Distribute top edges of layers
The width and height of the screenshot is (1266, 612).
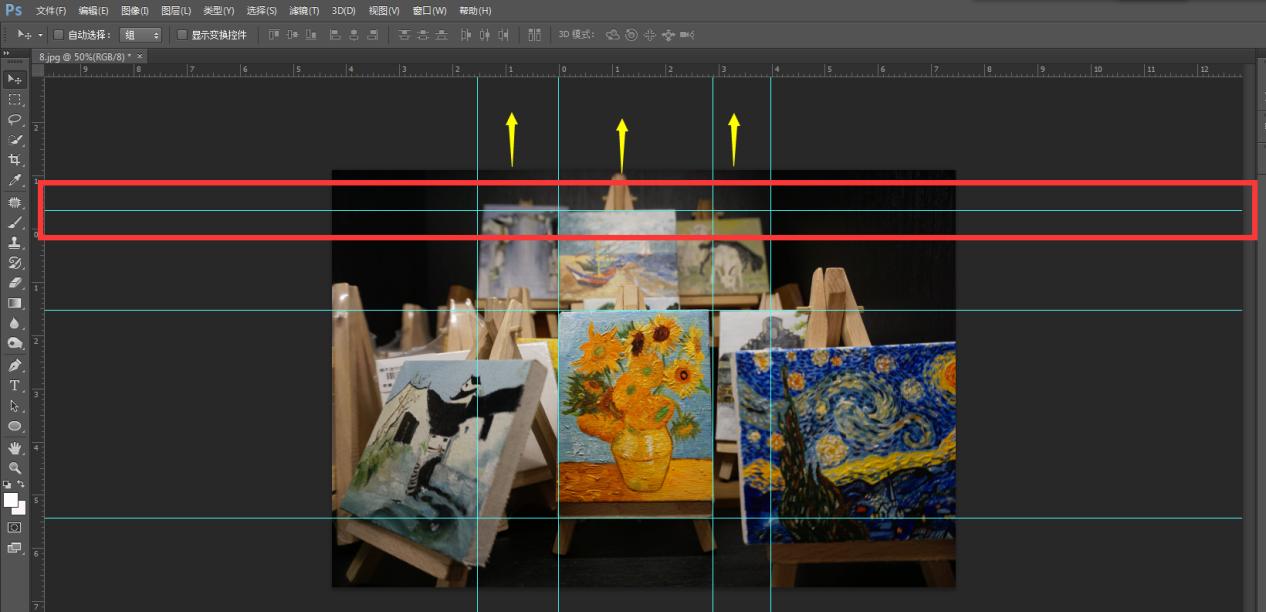[404, 35]
